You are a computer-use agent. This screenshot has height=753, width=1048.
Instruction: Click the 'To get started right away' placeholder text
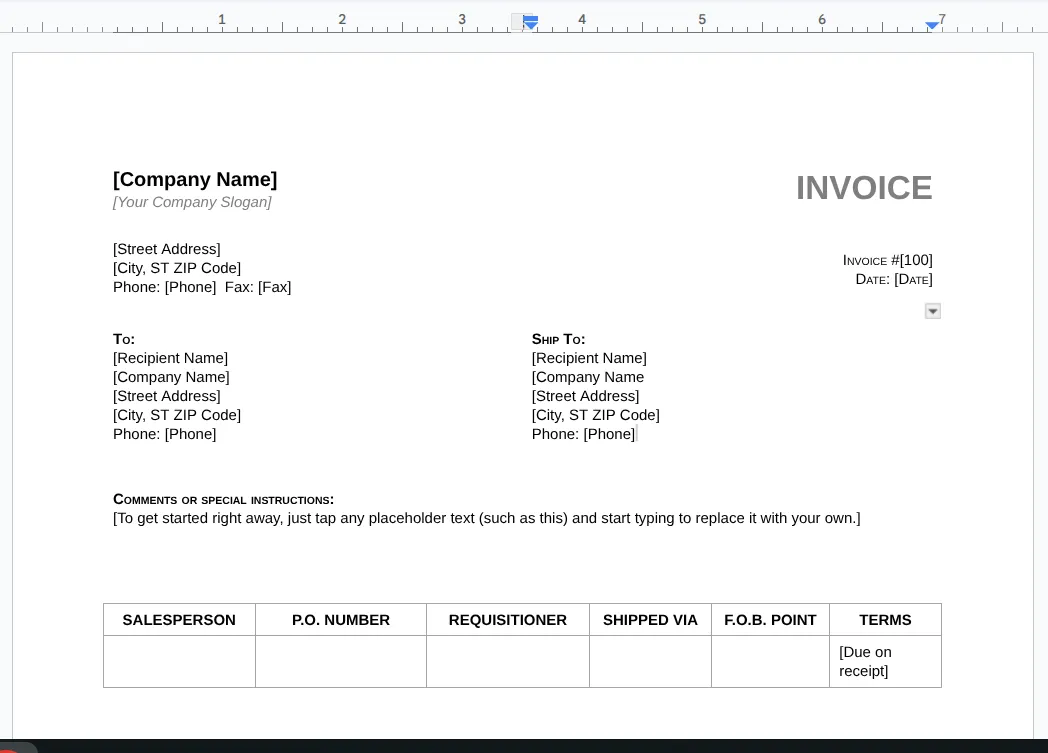(x=486, y=518)
